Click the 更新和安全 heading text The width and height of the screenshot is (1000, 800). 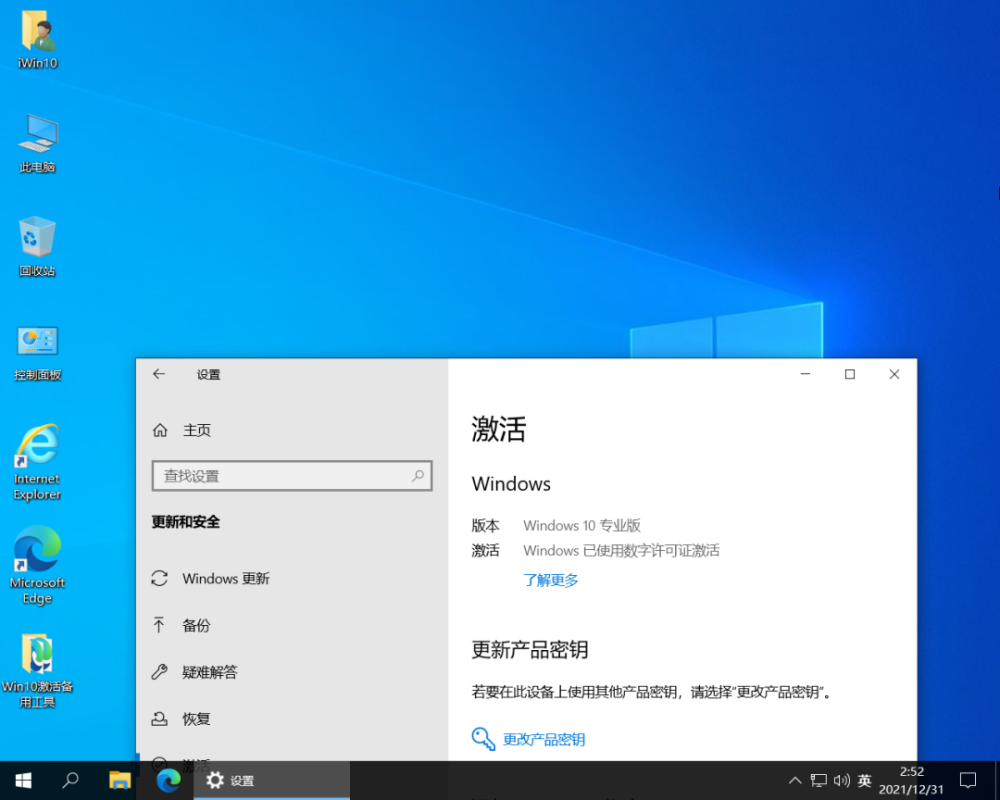click(186, 522)
